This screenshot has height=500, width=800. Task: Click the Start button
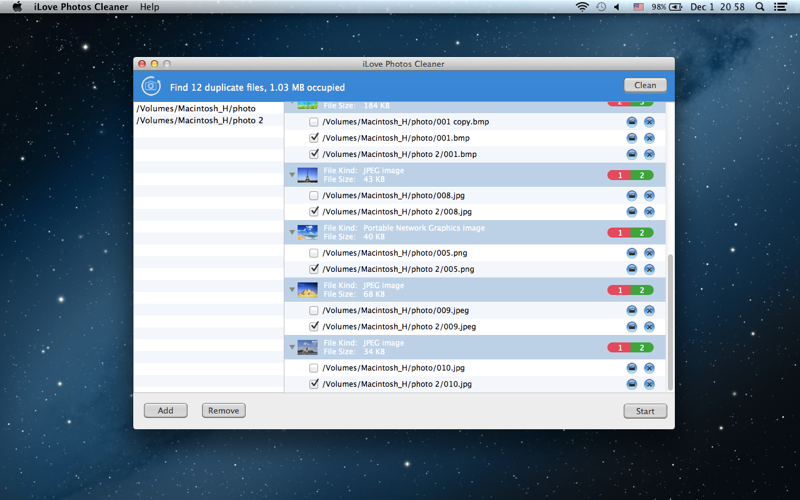click(x=645, y=411)
